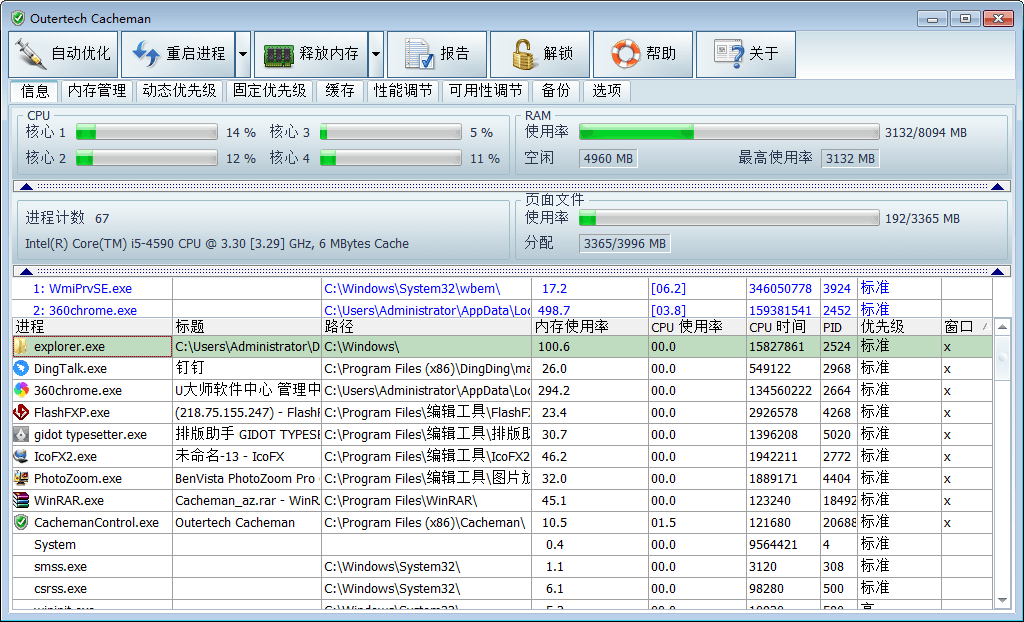Click the explorer.exe folder icon
The height and width of the screenshot is (622, 1024).
click(x=22, y=346)
